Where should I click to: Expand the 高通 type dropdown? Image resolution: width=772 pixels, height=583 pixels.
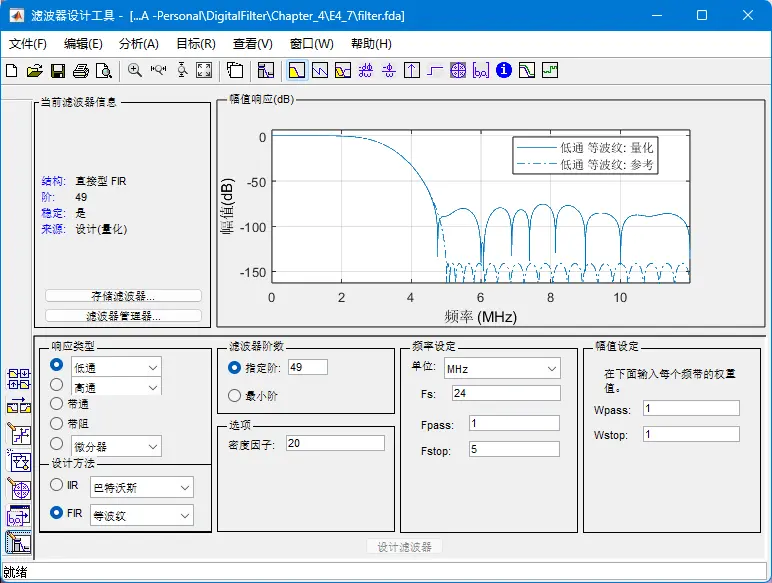point(116,387)
